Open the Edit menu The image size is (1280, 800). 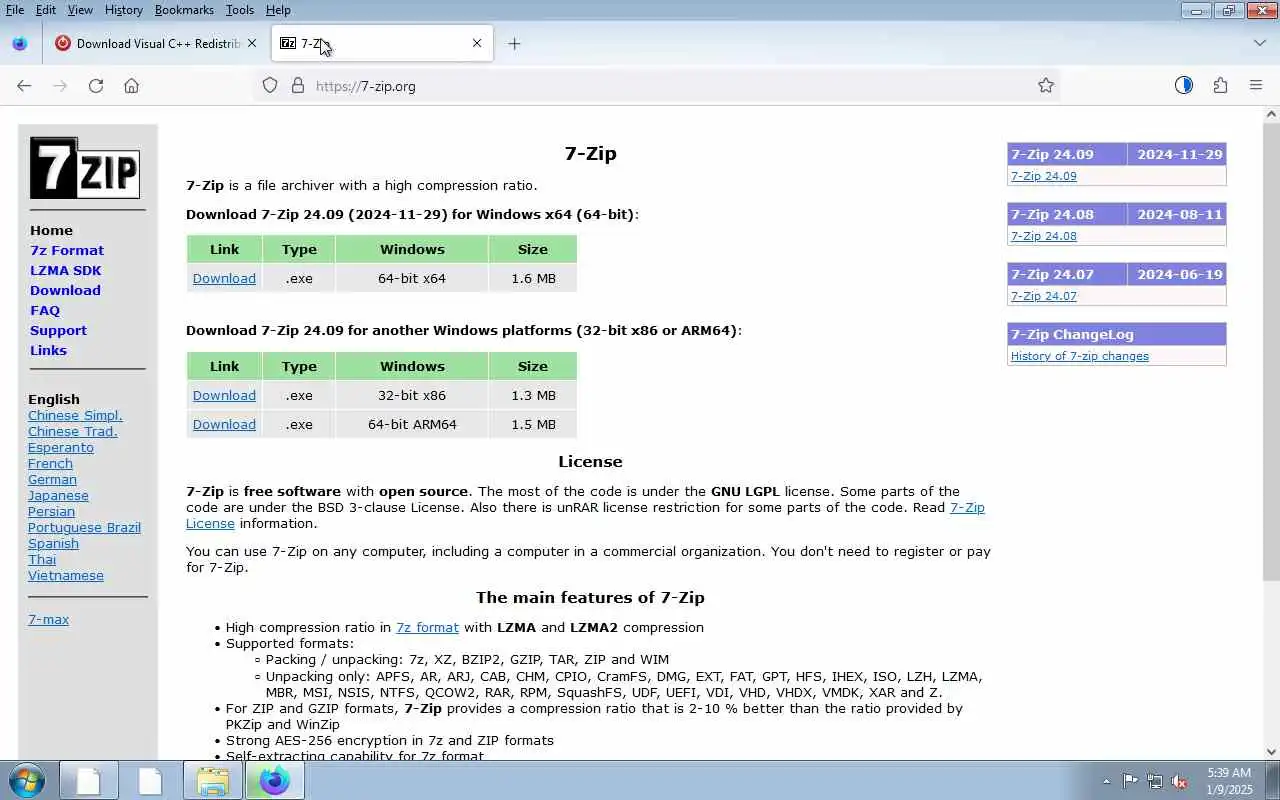point(46,10)
